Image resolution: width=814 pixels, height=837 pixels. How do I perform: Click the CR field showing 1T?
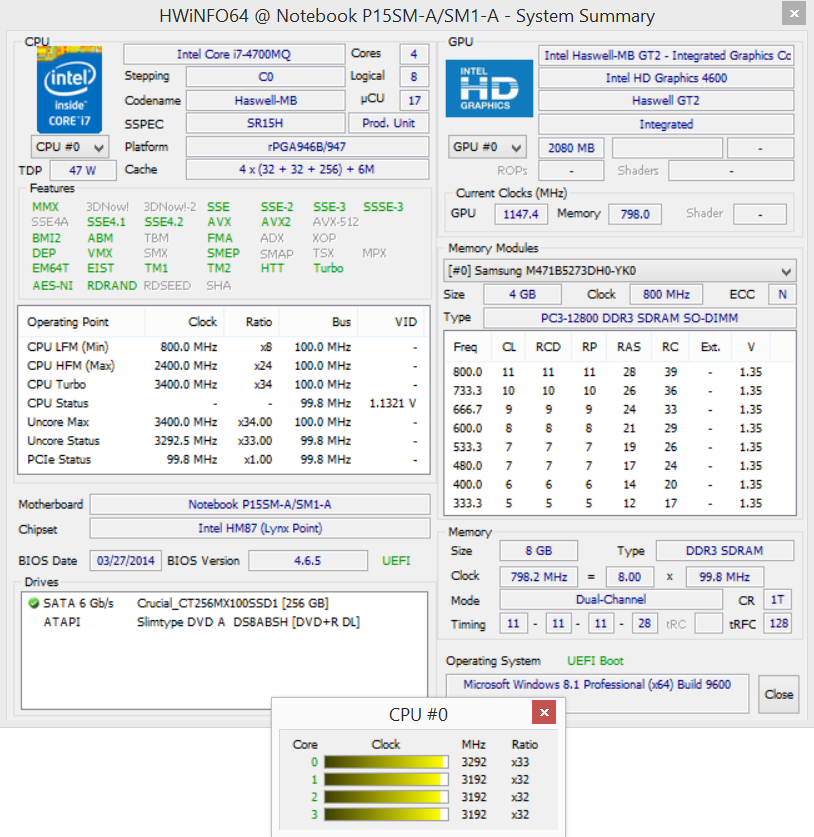click(777, 599)
